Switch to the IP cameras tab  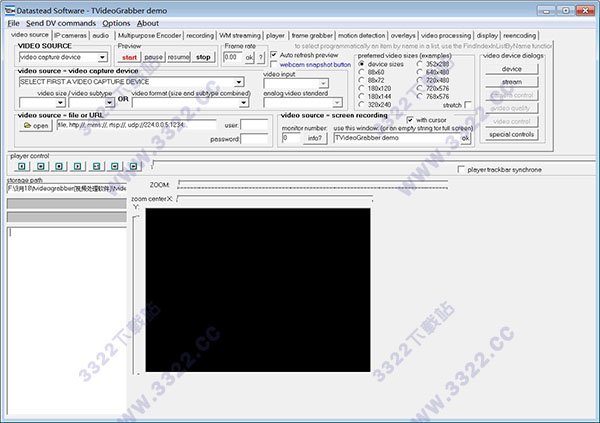tap(70, 36)
